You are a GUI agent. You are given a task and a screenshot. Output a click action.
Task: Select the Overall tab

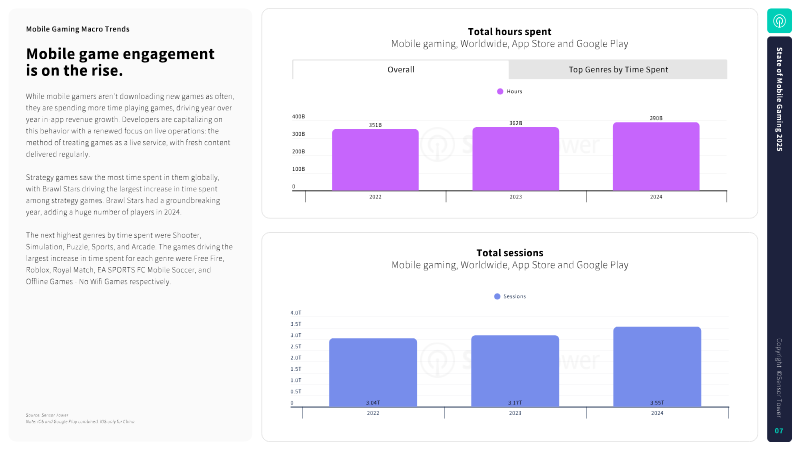(401, 69)
